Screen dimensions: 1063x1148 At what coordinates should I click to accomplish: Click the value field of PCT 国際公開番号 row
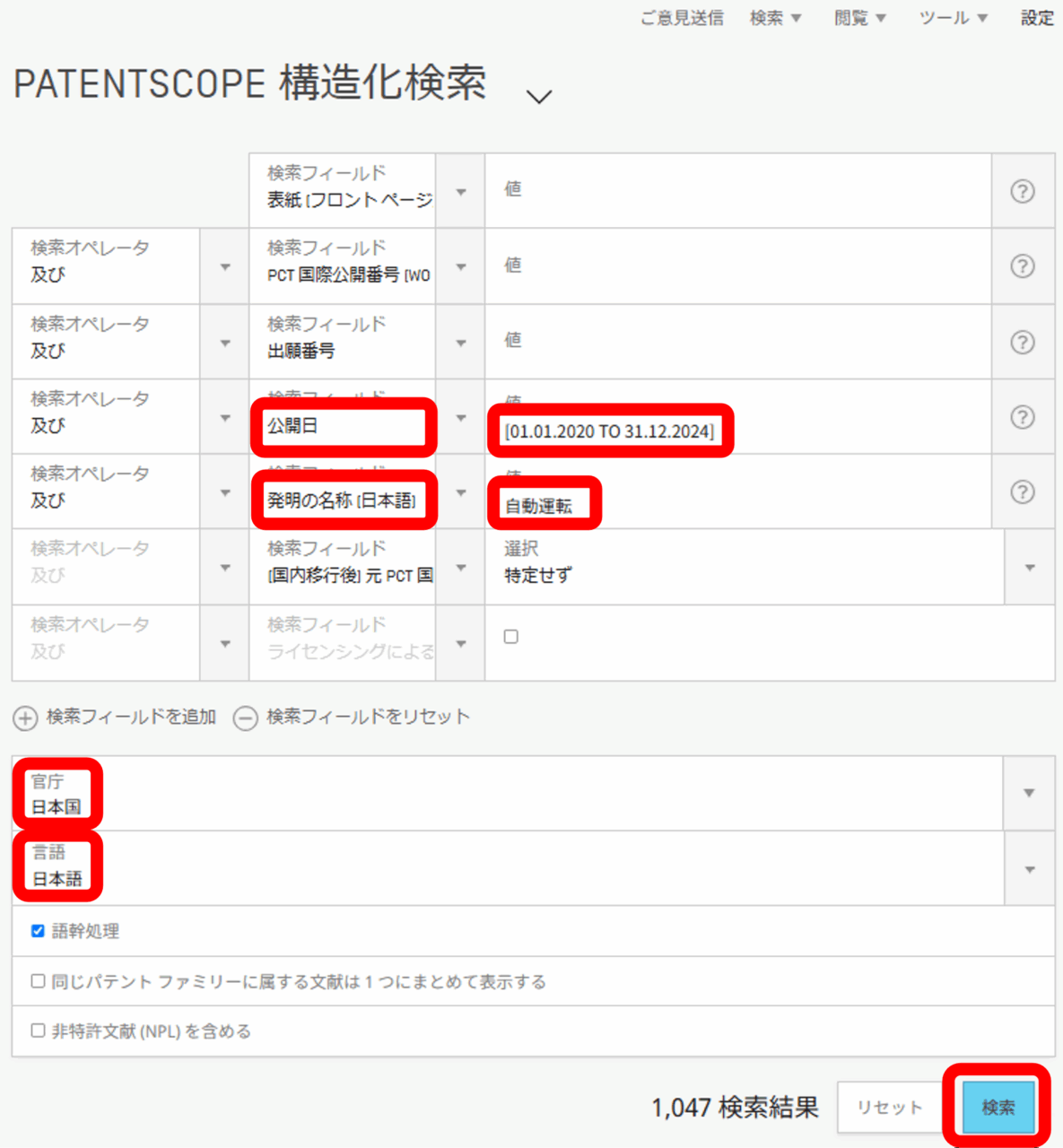(738, 266)
